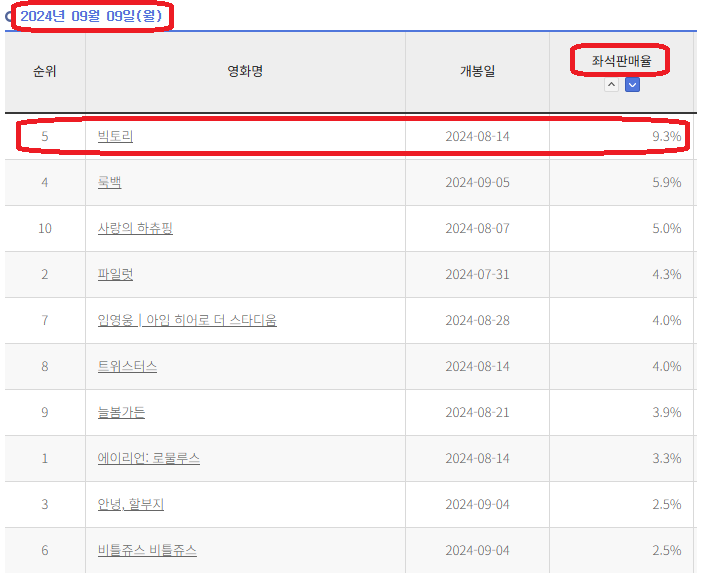The height and width of the screenshot is (573, 701).
Task: Open the 사랑의 하츄핑 movie link
Action: pos(135,228)
